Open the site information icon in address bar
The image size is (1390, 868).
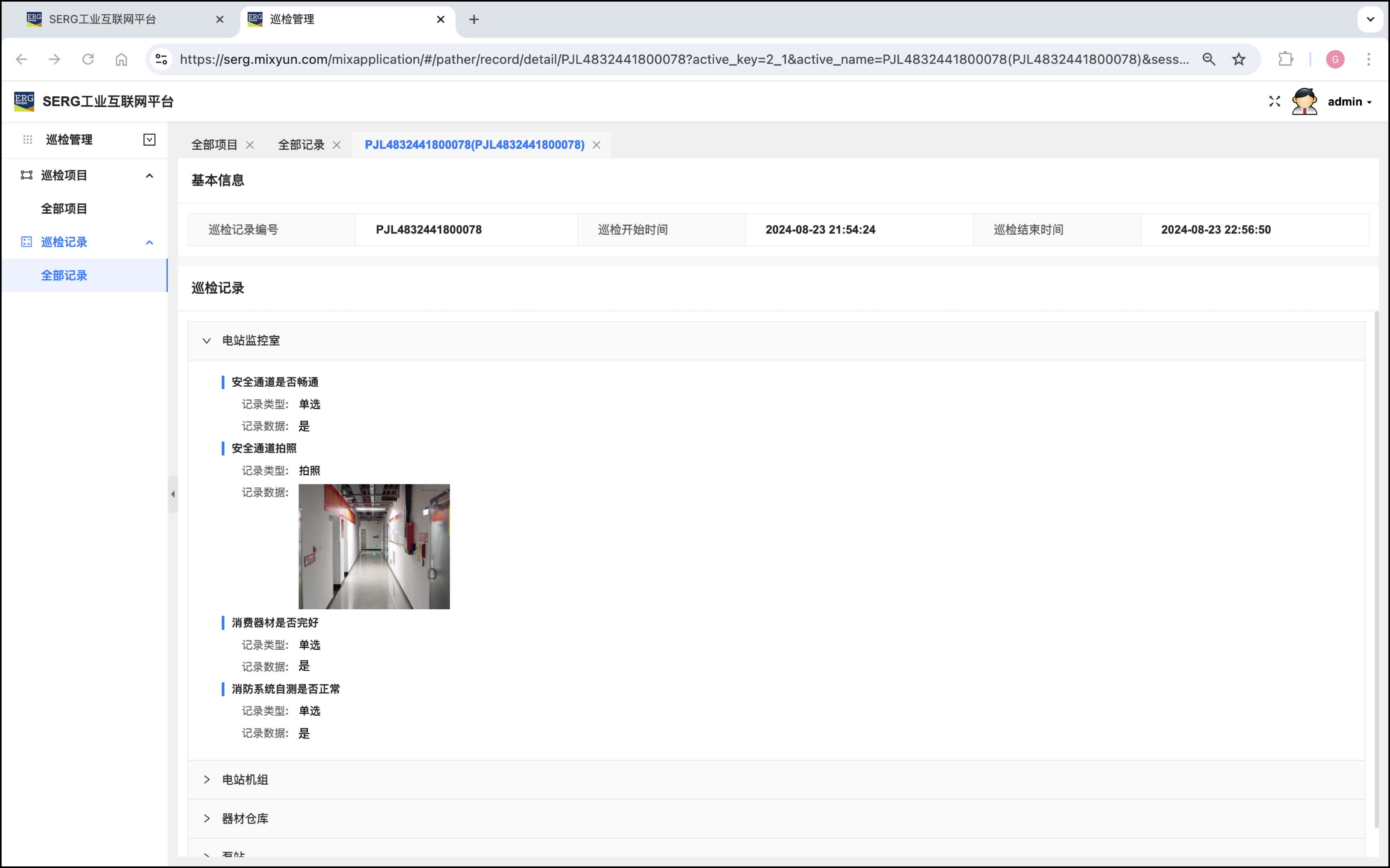click(x=161, y=59)
